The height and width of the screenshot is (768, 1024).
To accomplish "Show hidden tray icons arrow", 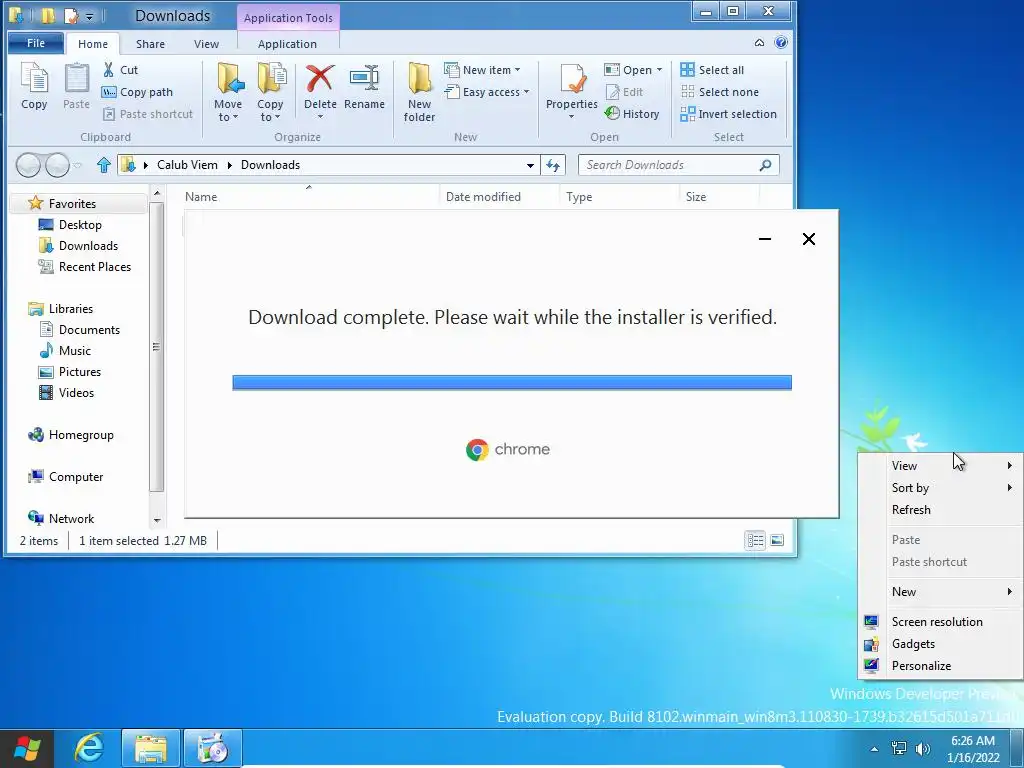I will pyautogui.click(x=874, y=749).
